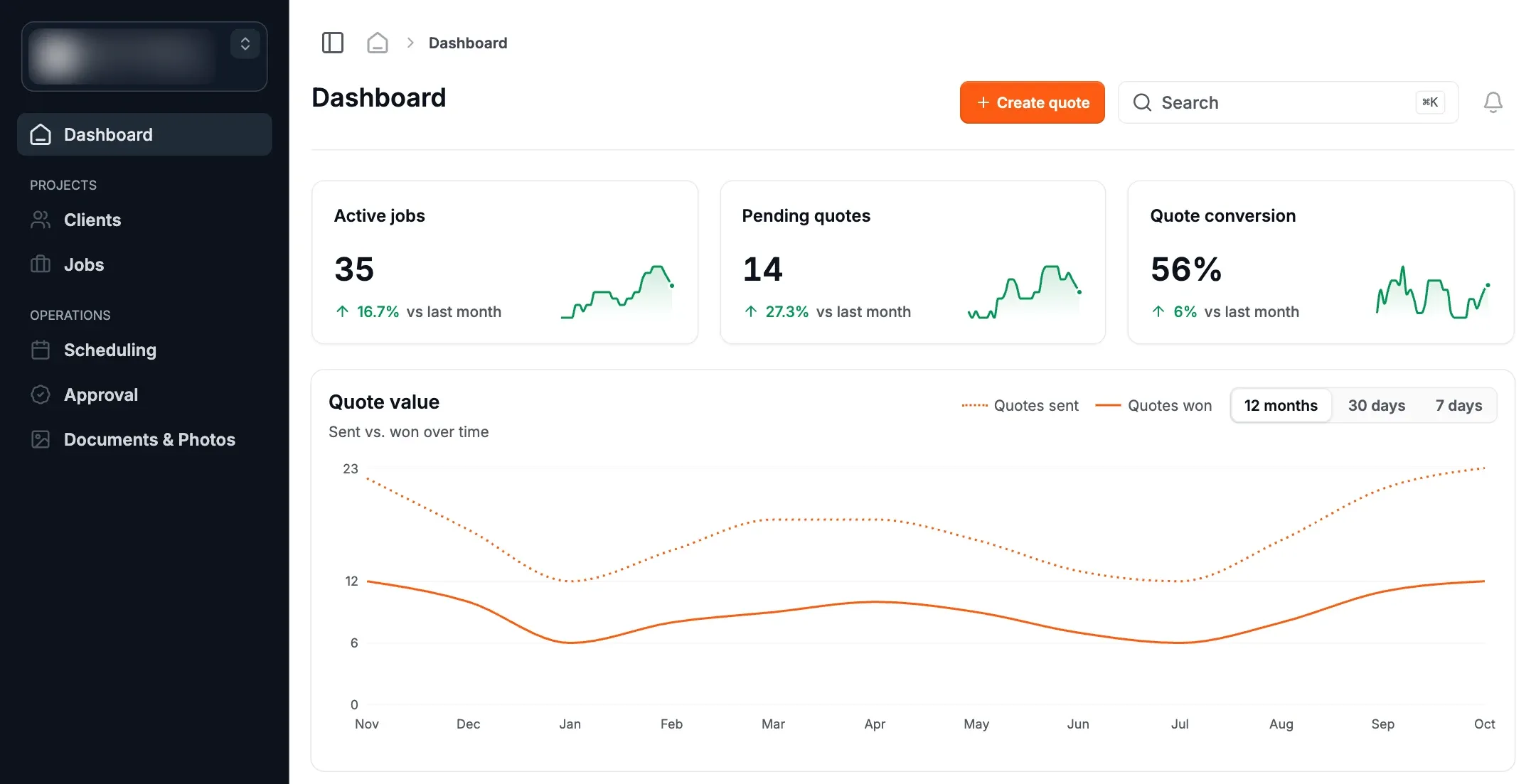Click the Dashboard home icon in sidebar
Image resolution: width=1536 pixels, height=784 pixels.
[41, 134]
